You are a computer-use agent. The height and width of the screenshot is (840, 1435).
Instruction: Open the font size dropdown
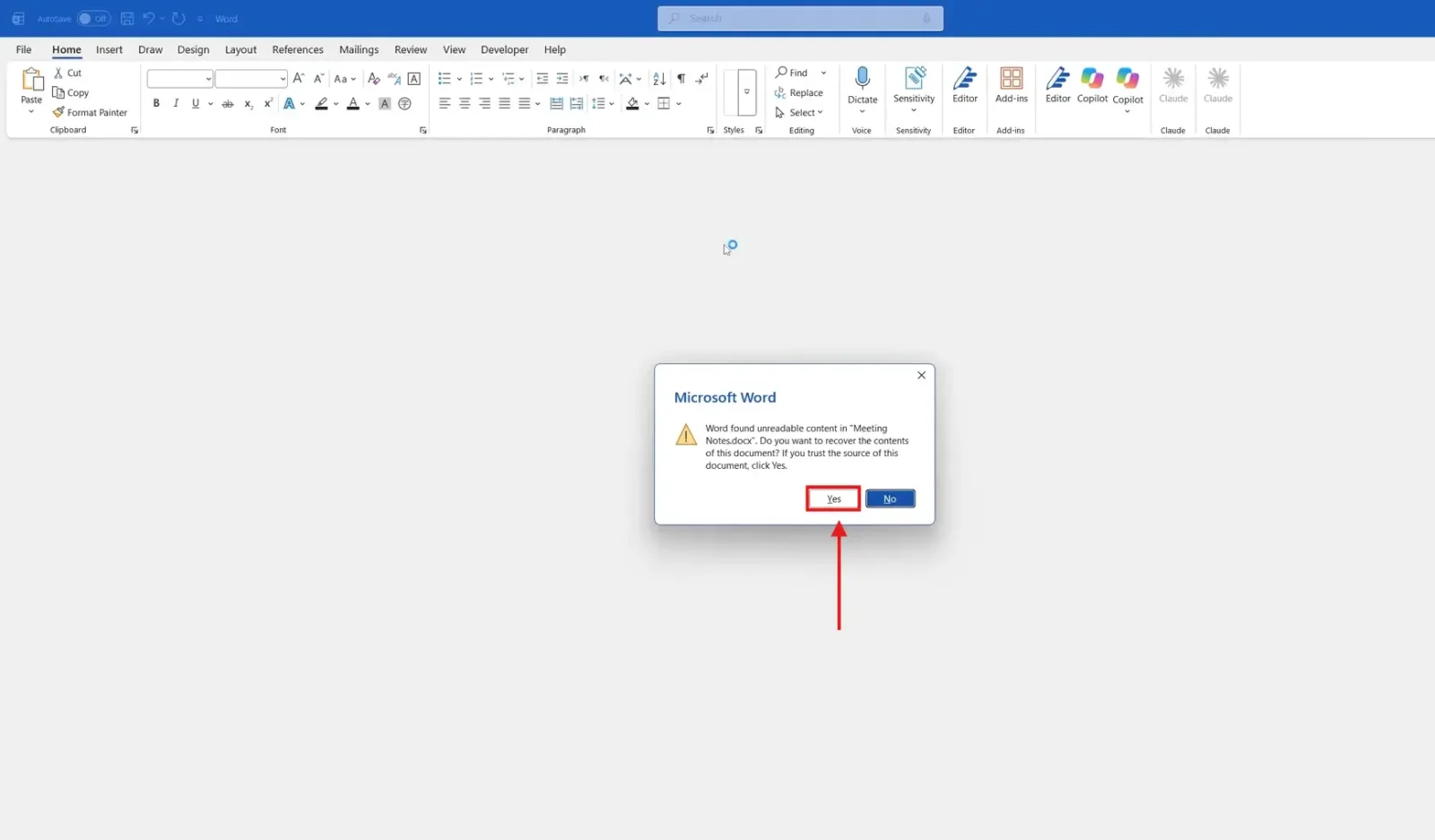tap(283, 79)
